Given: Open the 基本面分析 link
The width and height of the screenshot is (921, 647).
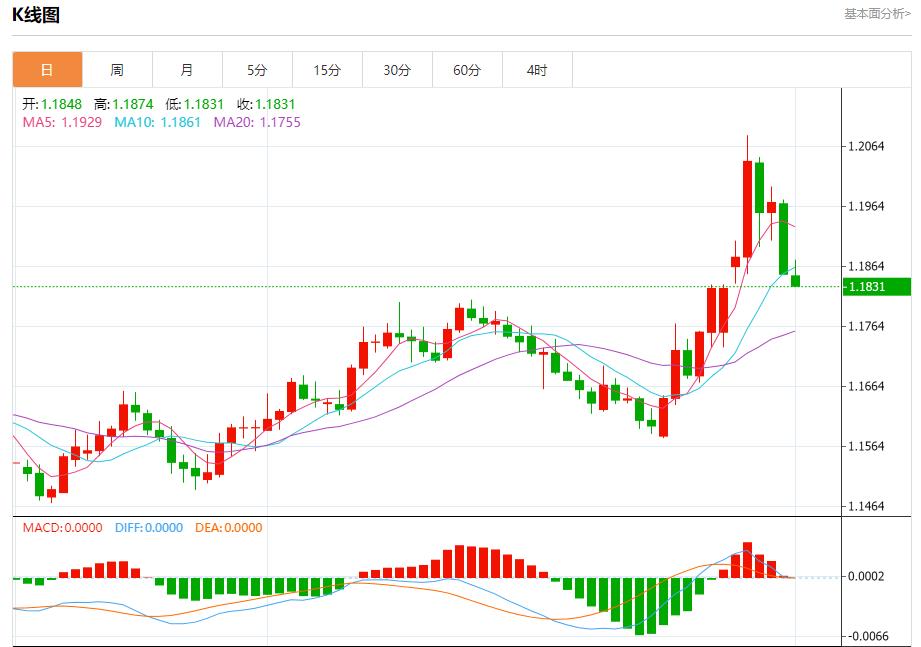Looking at the screenshot, I should [877, 14].
